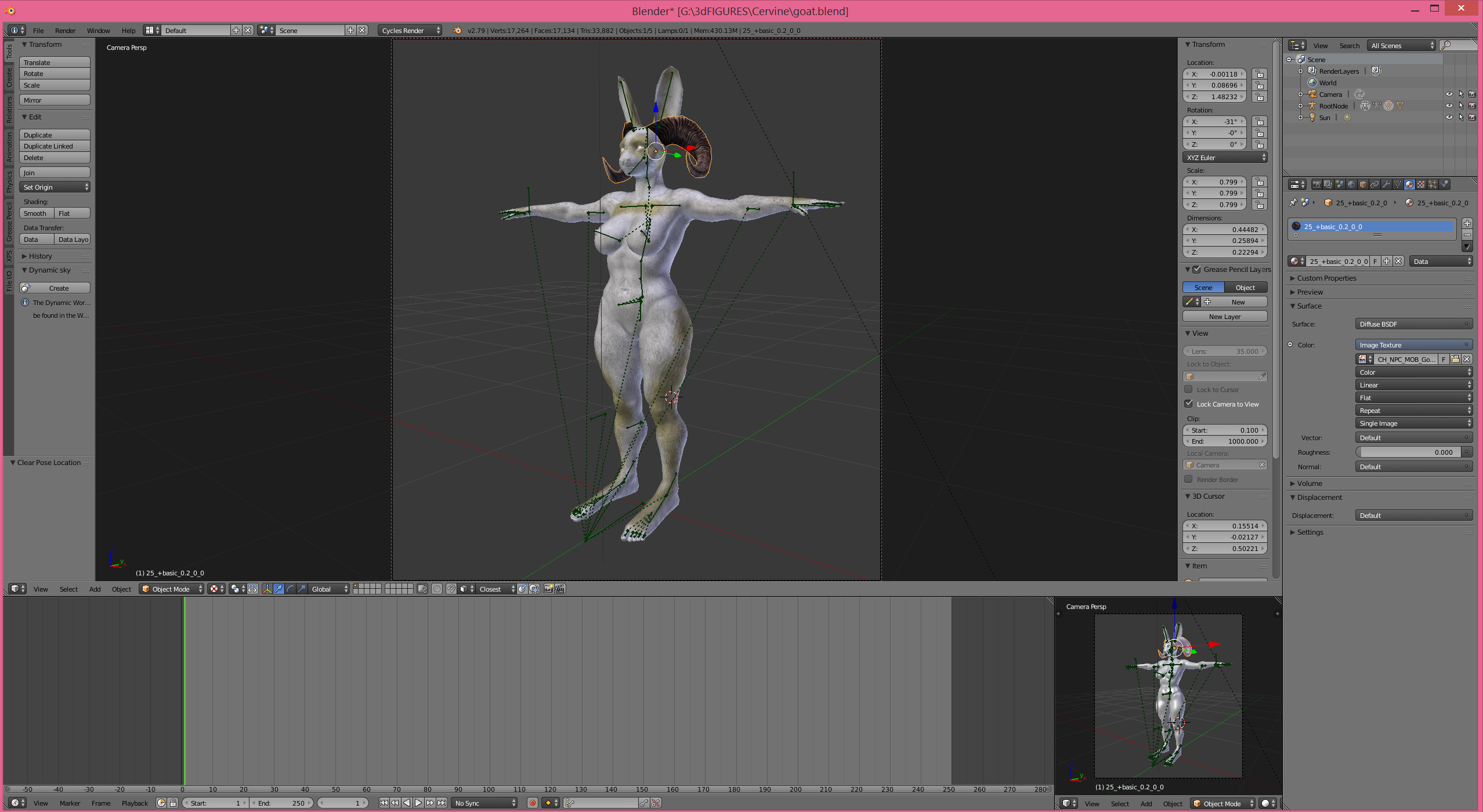Open the Object Mode dropdown in main viewport
The width and height of the screenshot is (1483, 812).
point(172,589)
